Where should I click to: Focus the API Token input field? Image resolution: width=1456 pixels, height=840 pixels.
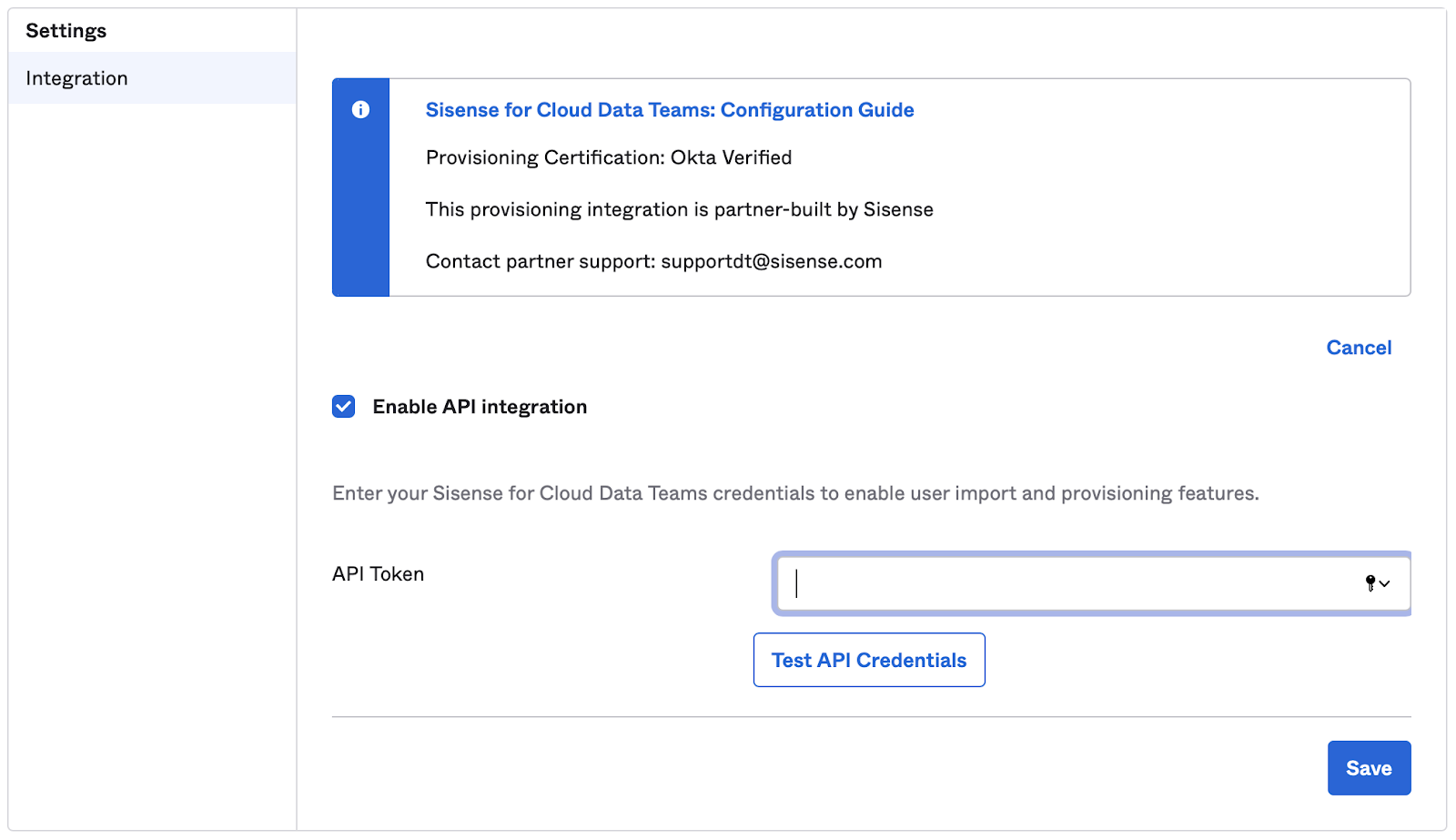click(1092, 583)
